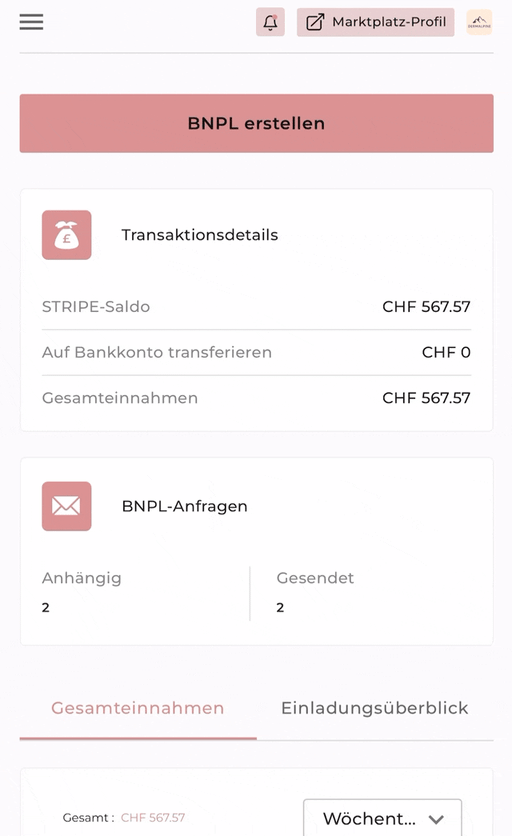View Gesendet sent requests count
Viewport: 512px width, 836px height.
[280, 607]
